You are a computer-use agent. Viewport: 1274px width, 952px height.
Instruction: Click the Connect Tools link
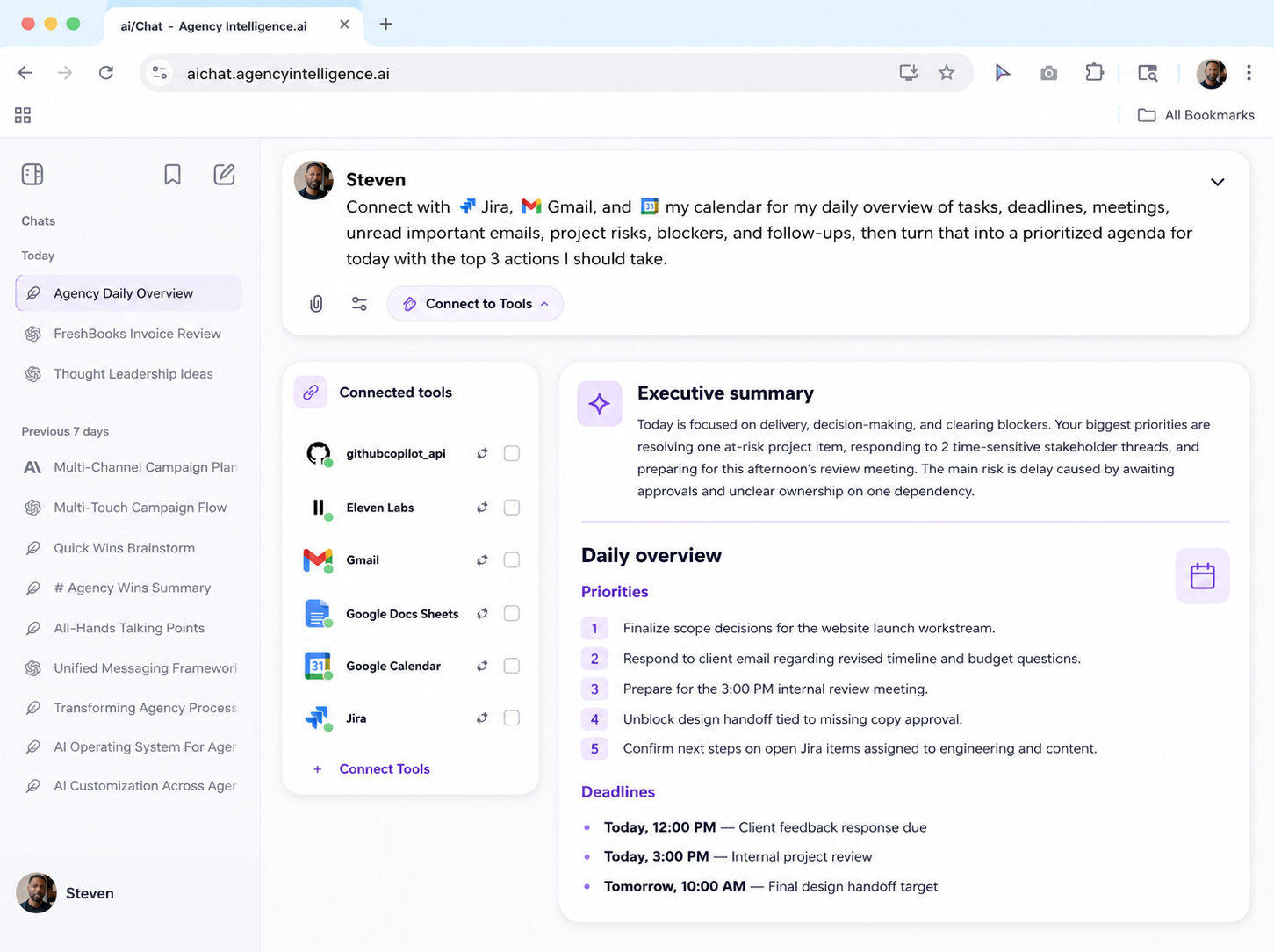tap(372, 769)
